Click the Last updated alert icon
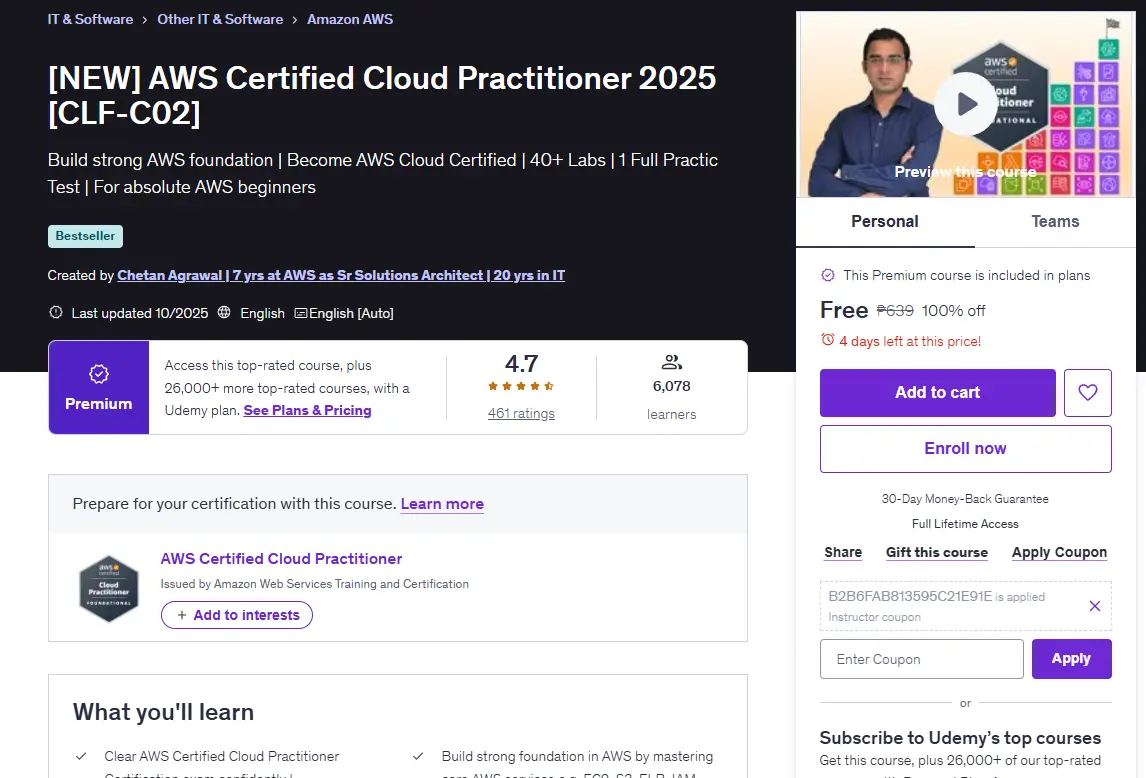Viewport: 1146px width, 778px height. coord(56,312)
